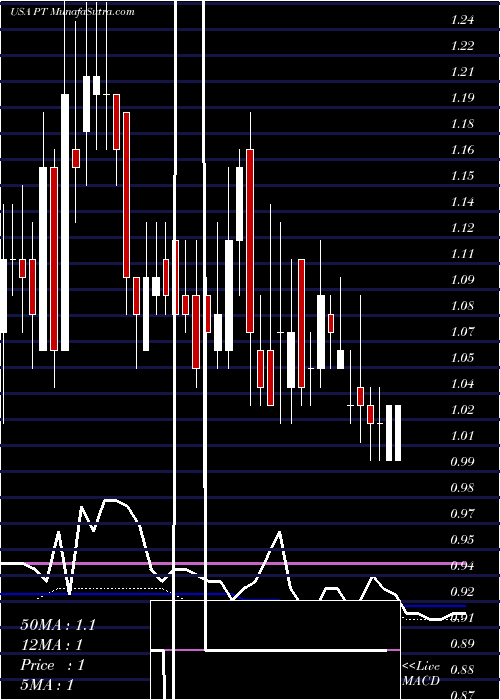
Task: Click the 1.02 price axis label
Action: [462, 409]
